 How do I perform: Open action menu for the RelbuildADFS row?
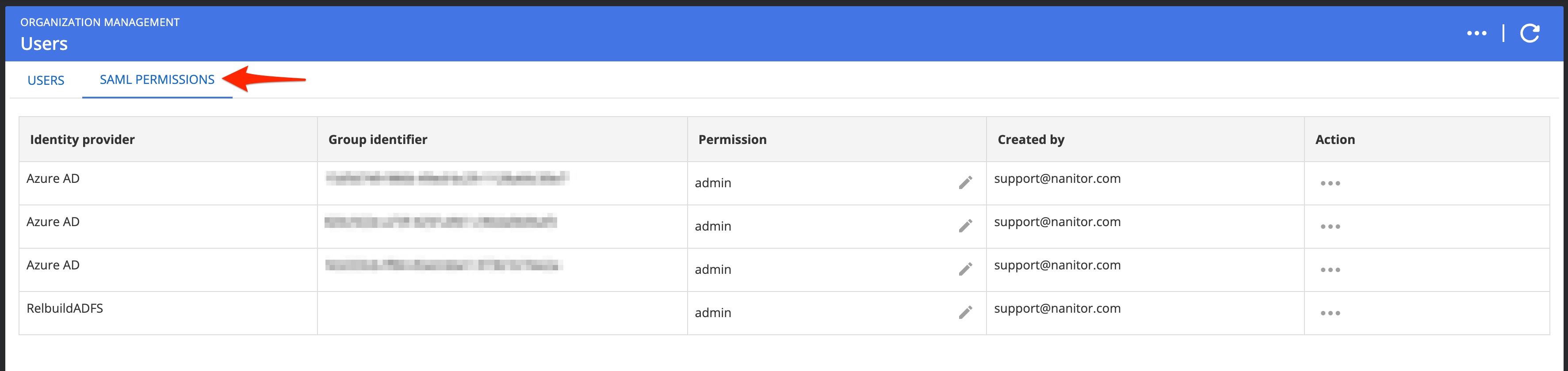point(1330,313)
